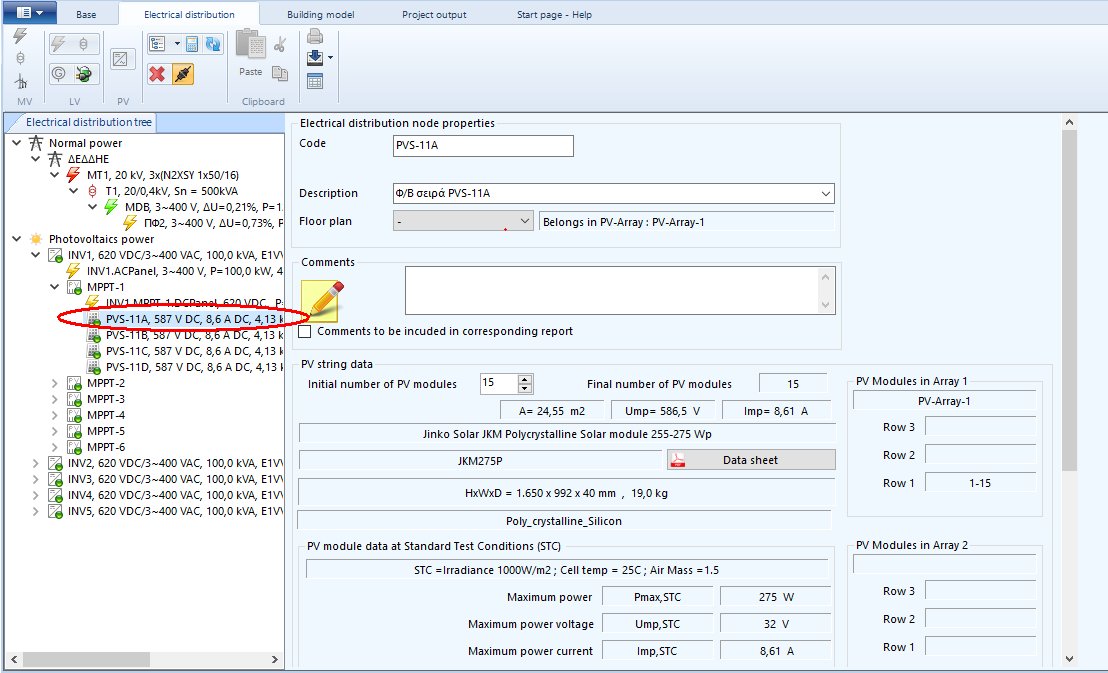Toggle the refresh icon near tree view tools
This screenshot has height=673, width=1108.
(213, 45)
